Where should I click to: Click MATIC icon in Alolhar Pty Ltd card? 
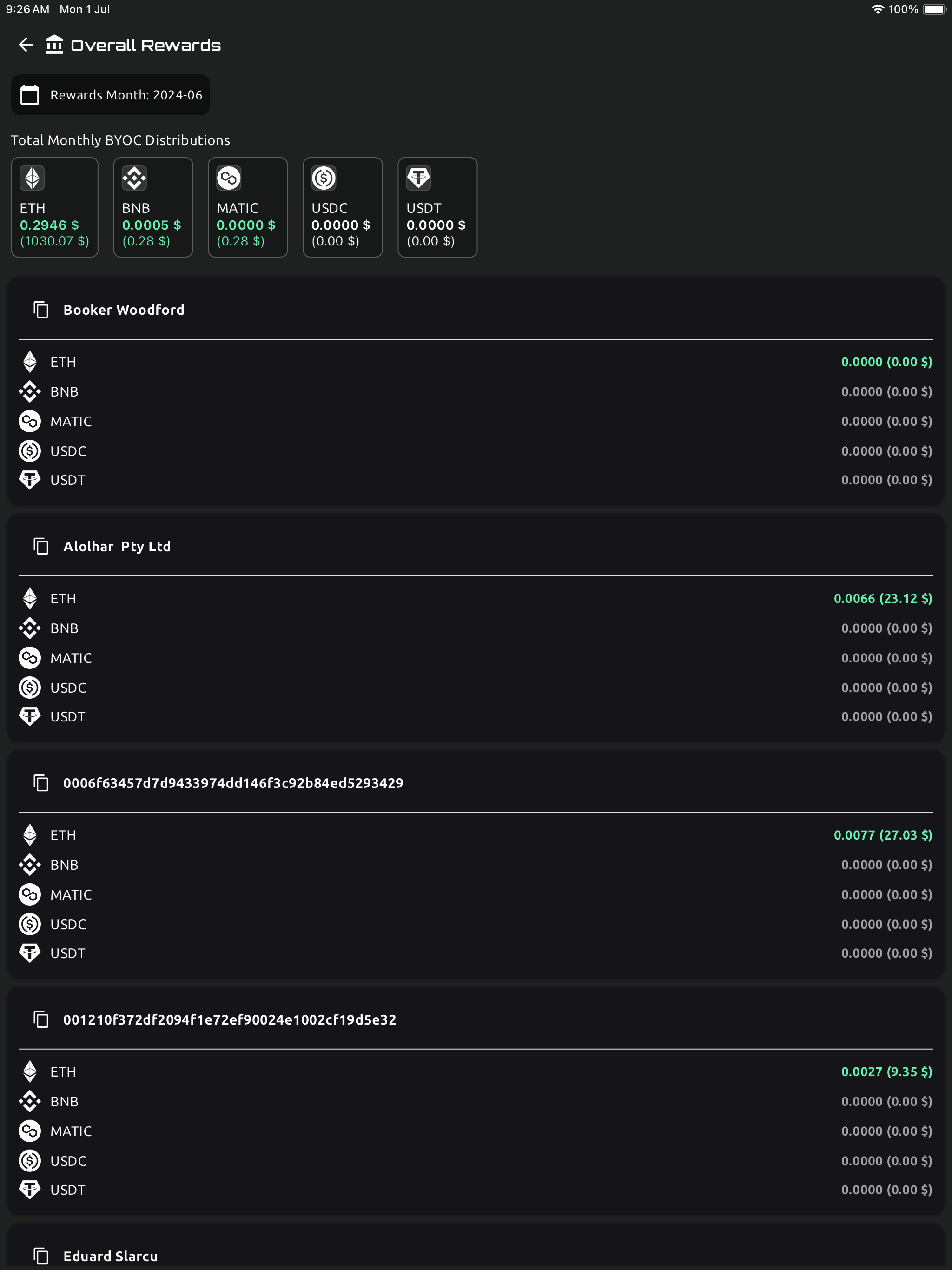(30, 658)
